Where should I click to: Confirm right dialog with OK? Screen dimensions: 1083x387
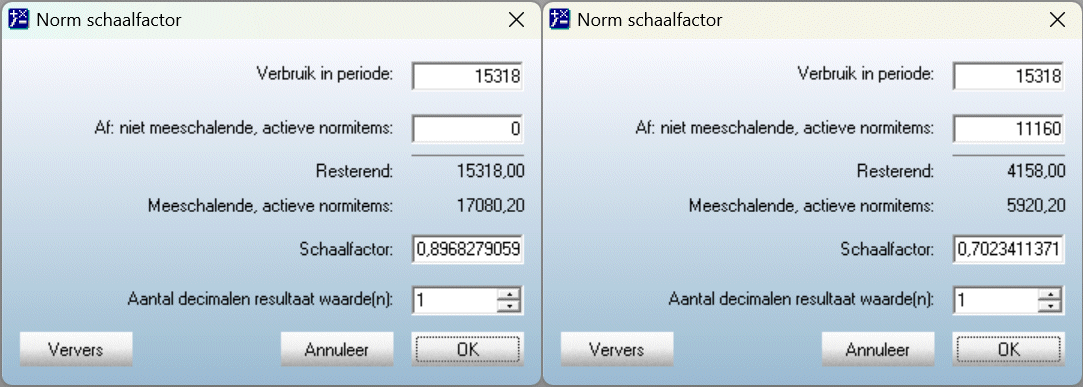pyautogui.click(x=1009, y=350)
